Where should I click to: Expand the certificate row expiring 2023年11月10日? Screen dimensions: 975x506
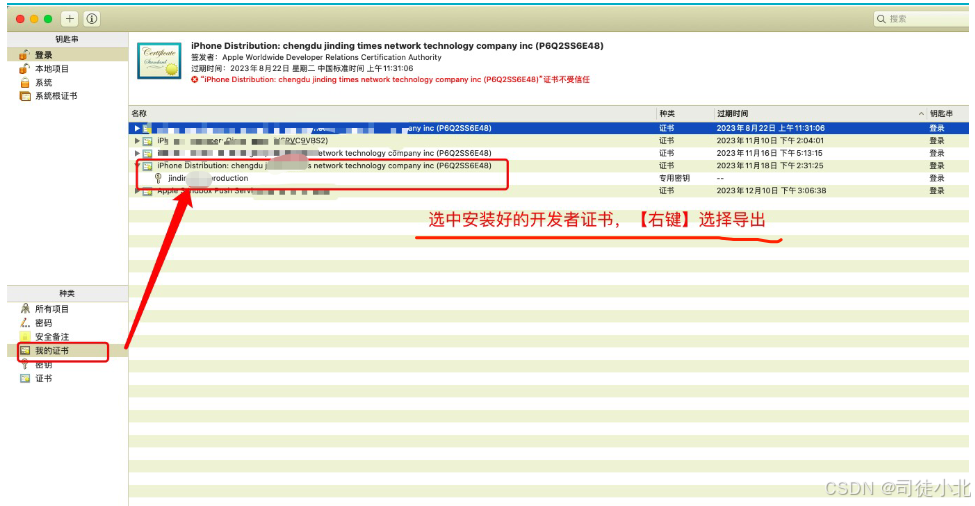pyautogui.click(x=137, y=140)
